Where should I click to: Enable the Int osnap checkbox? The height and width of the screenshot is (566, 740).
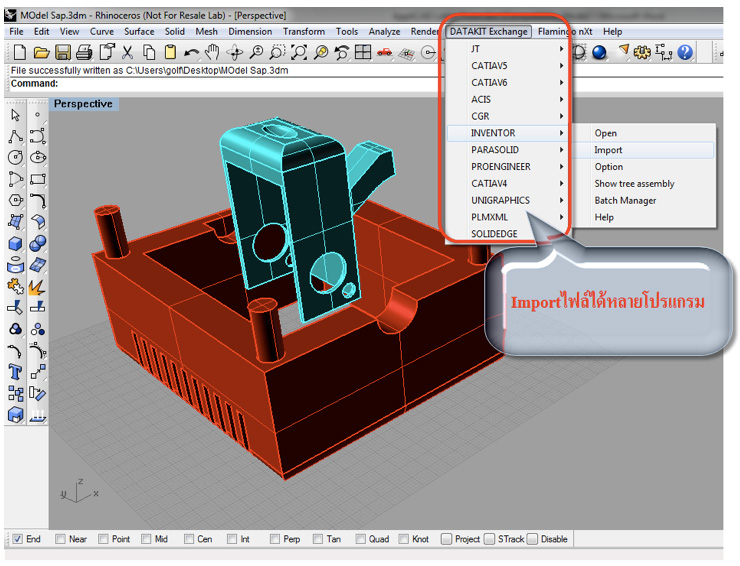[232, 539]
